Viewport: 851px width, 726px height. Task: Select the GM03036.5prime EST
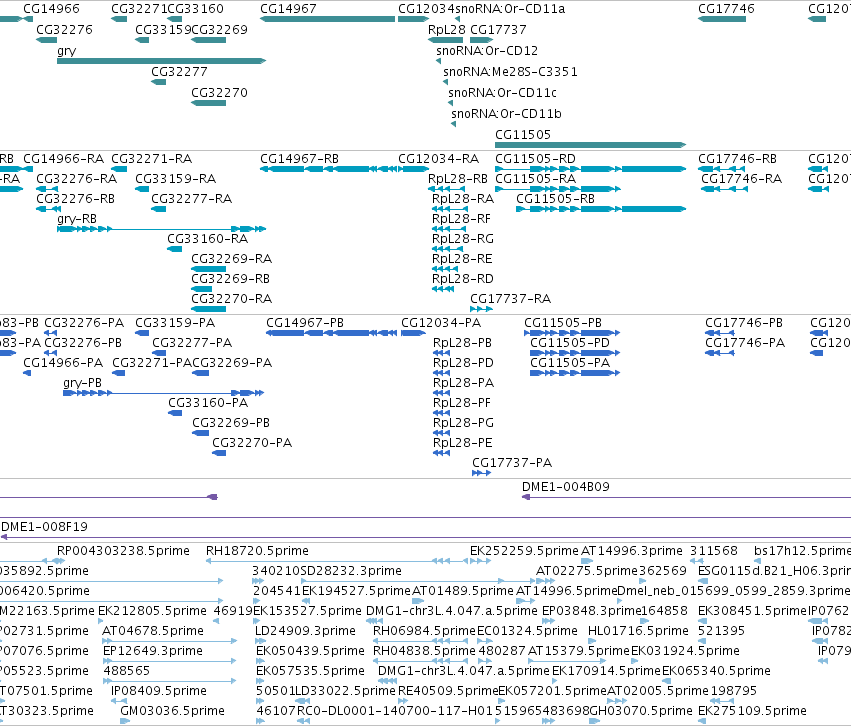[x=125, y=721]
